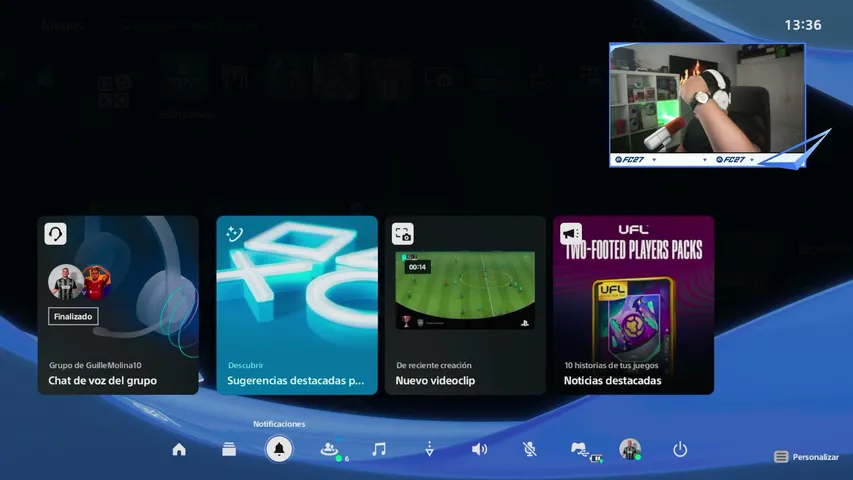853x480 pixels.
Task: Click the sparkle Descubrir icon
Action: [x=234, y=234]
